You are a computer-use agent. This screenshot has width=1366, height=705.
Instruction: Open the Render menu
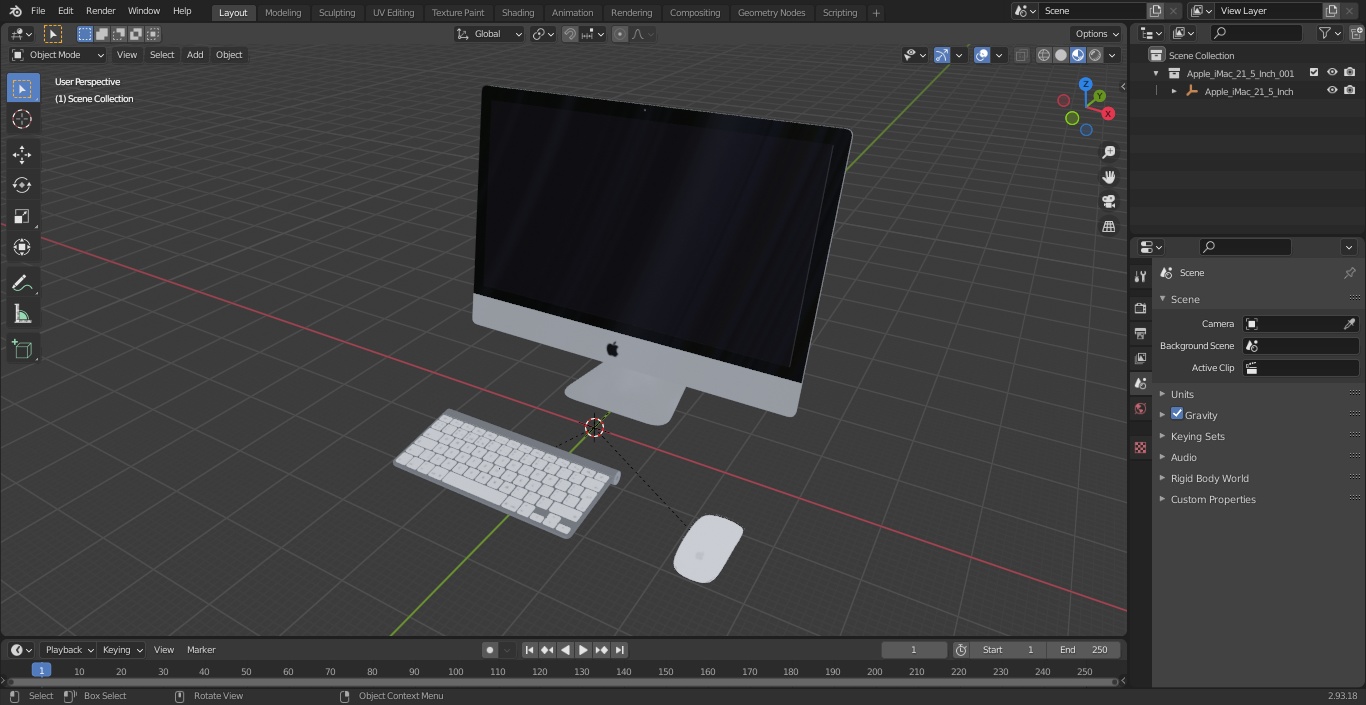(x=100, y=11)
